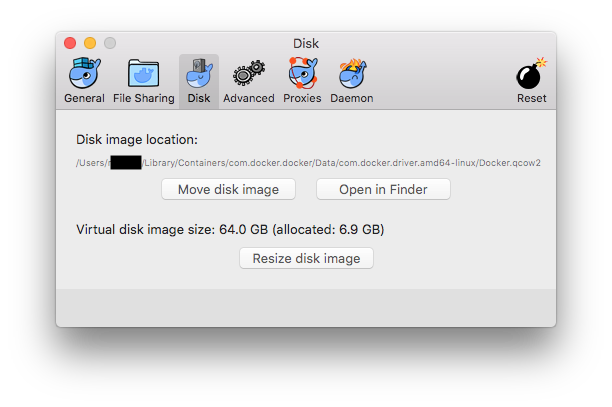
Task: Minimize the window with yellow button
Action: coord(90,43)
